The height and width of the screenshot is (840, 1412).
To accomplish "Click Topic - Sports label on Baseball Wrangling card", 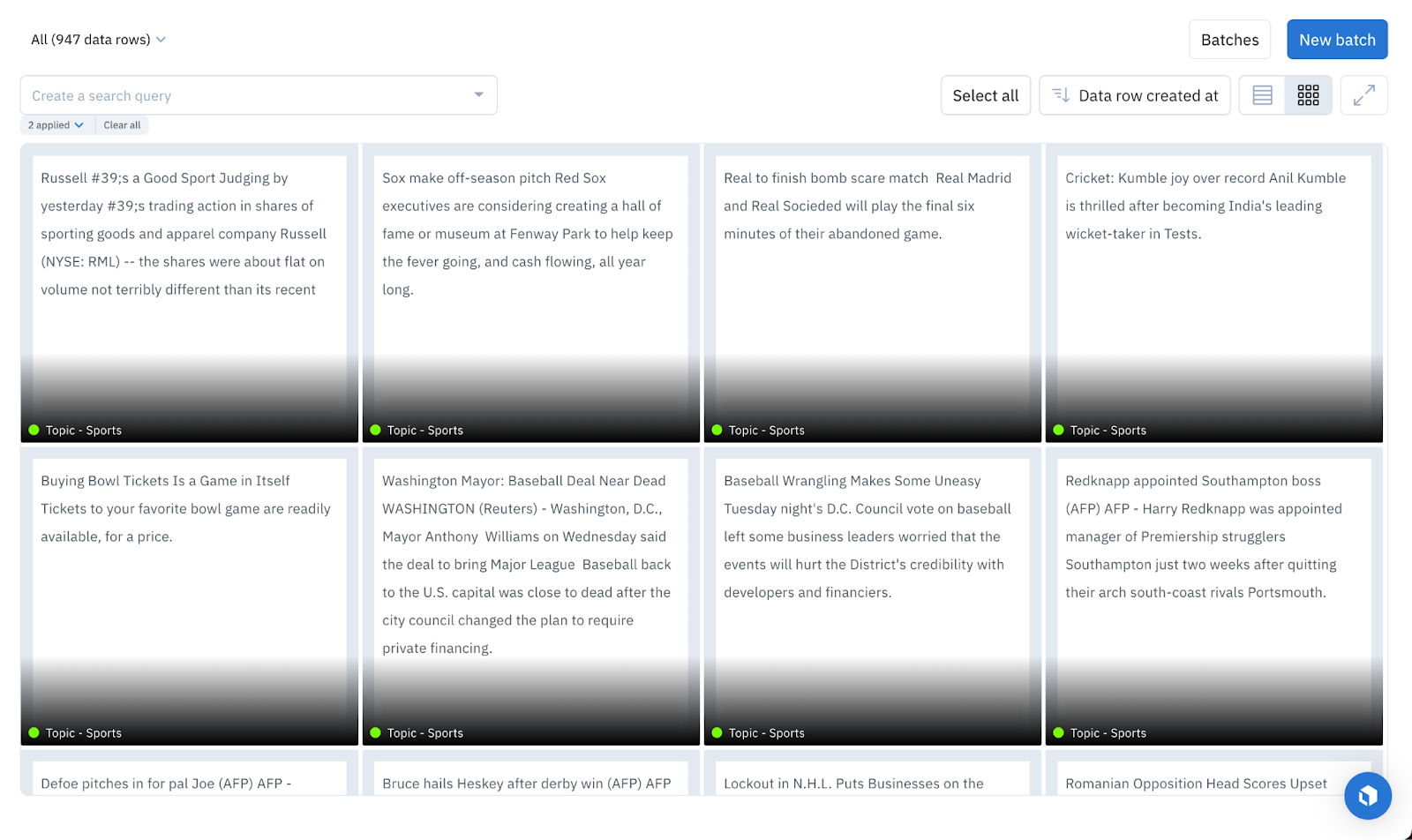I will tap(767, 733).
